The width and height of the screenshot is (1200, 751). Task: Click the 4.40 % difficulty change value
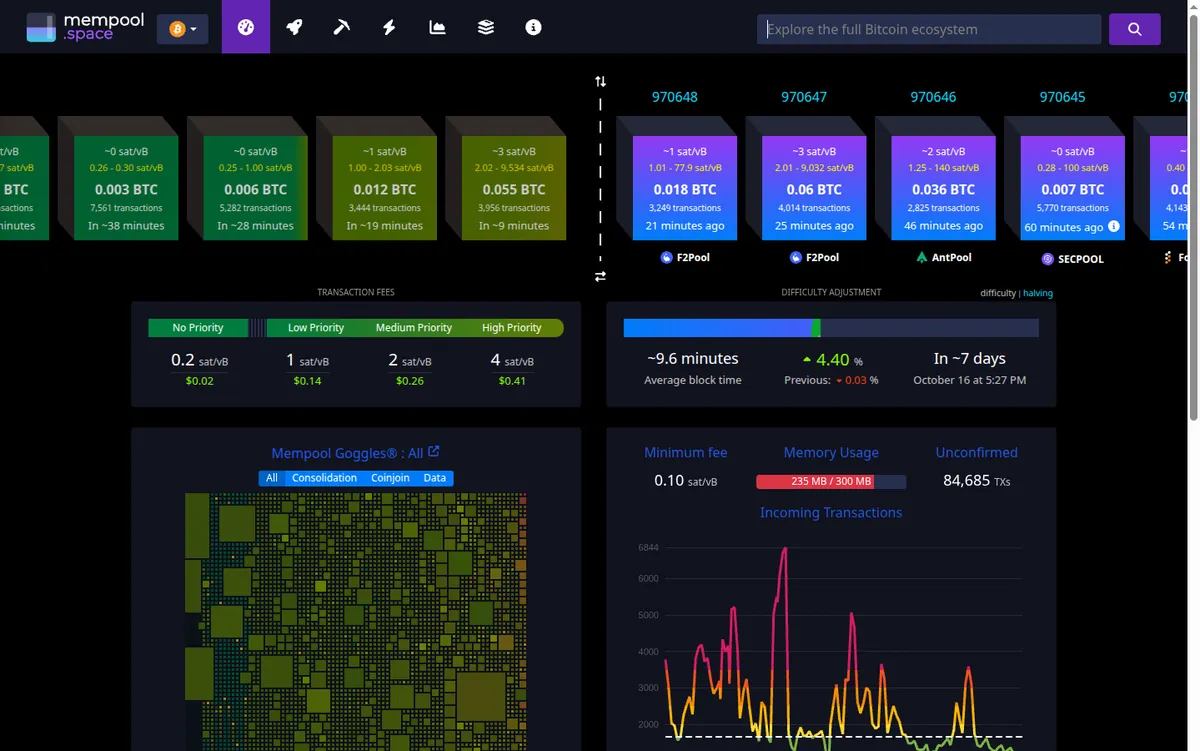(832, 360)
